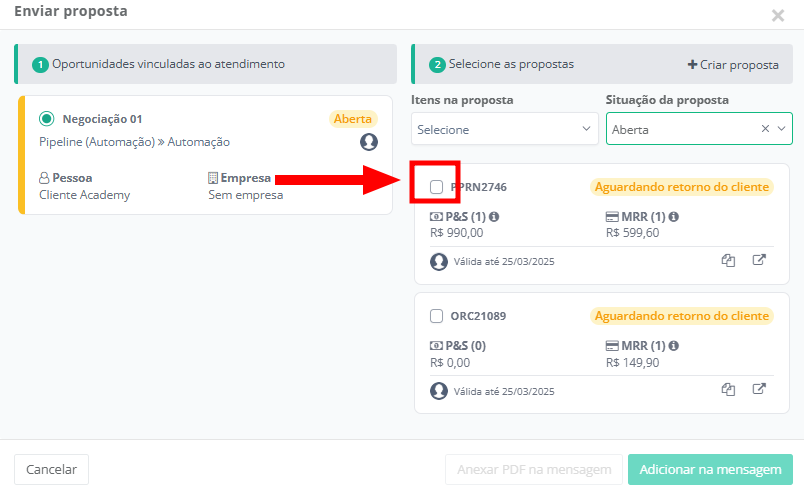
Task: Copy the PPRN2746 proposal via duplicate icon
Action: point(729,261)
